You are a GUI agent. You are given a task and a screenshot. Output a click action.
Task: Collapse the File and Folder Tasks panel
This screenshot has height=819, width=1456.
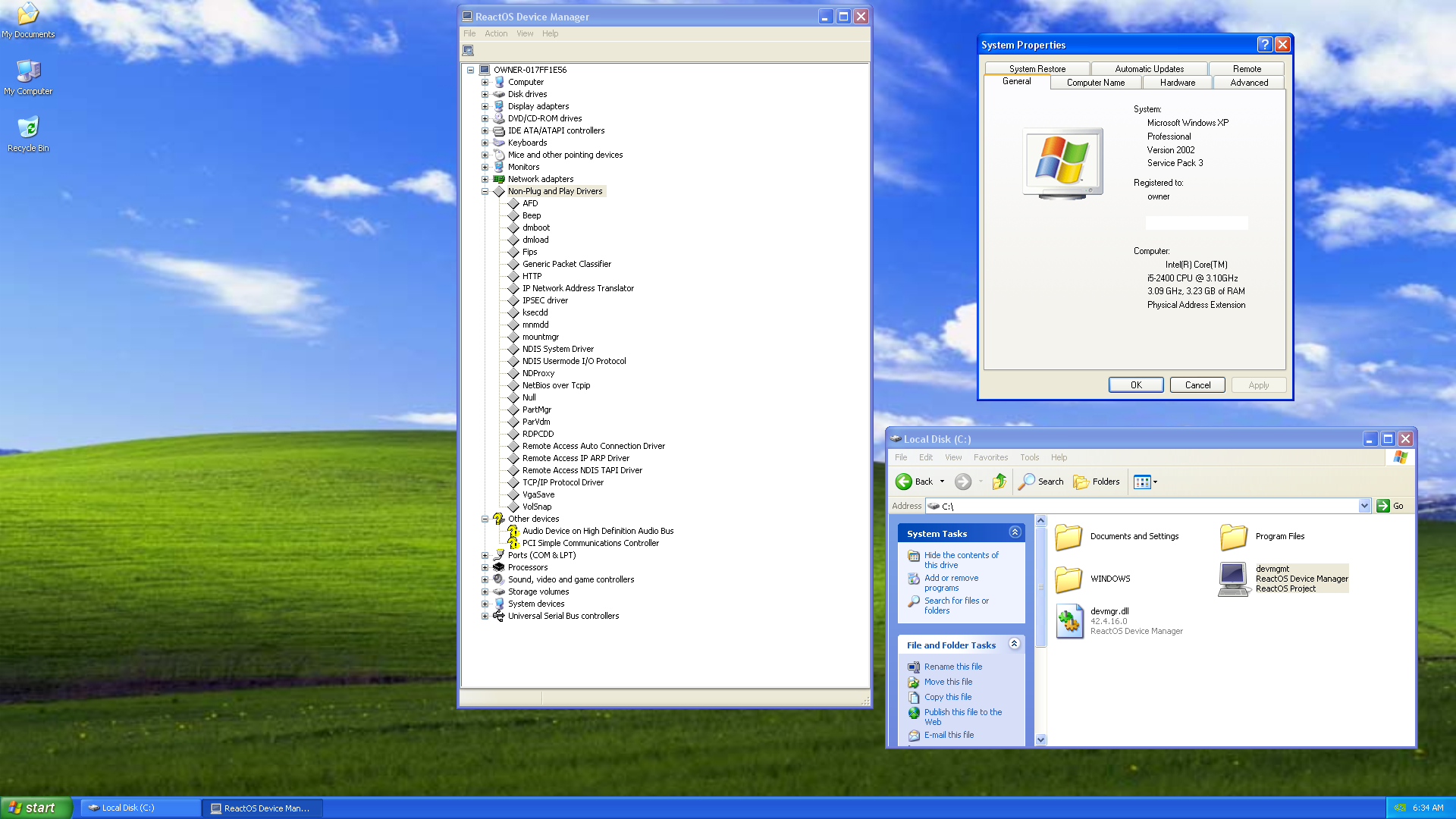point(1015,644)
